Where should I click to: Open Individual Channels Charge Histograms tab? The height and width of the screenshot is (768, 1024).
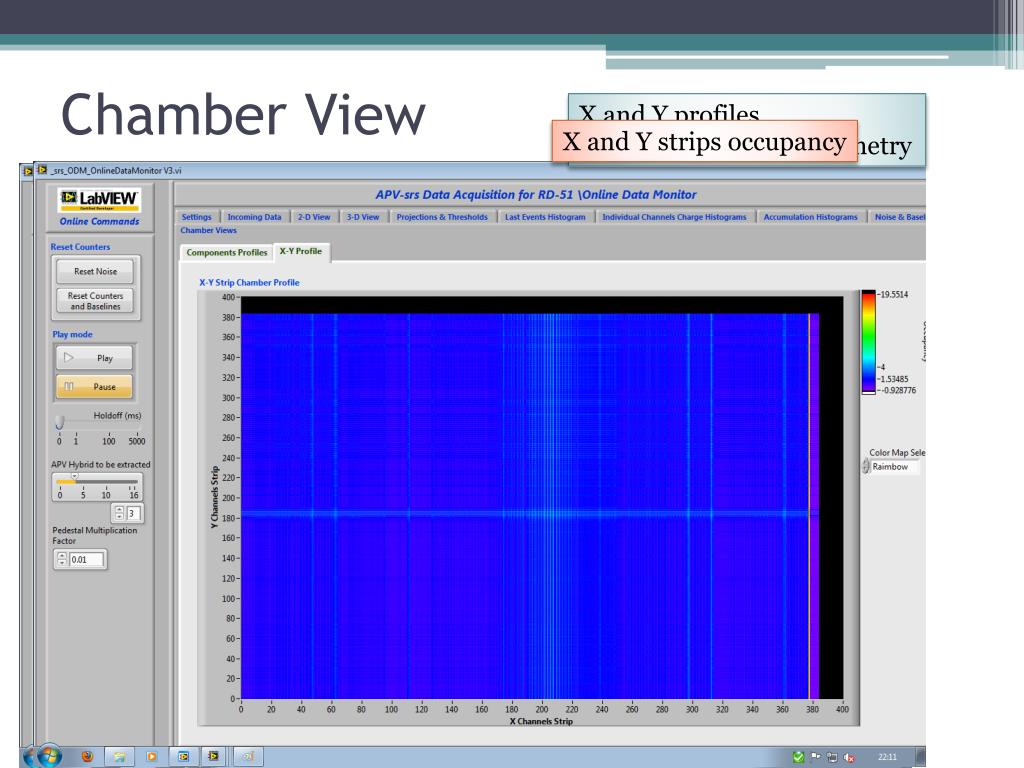(674, 217)
